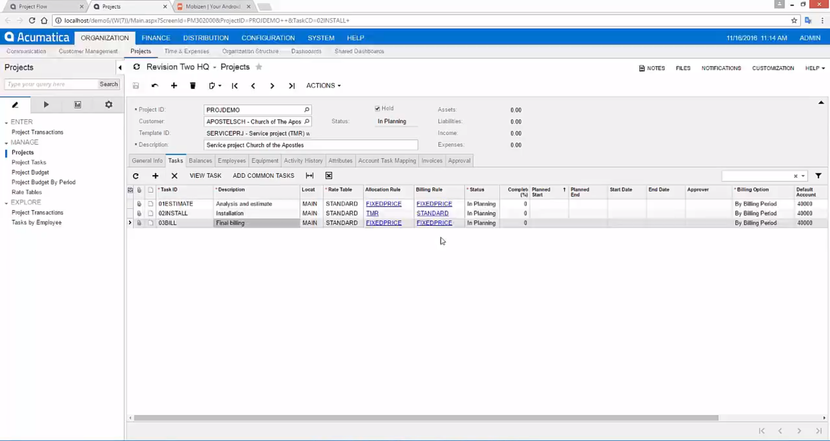Expand the HELP dropdown in the title bar

[813, 68]
